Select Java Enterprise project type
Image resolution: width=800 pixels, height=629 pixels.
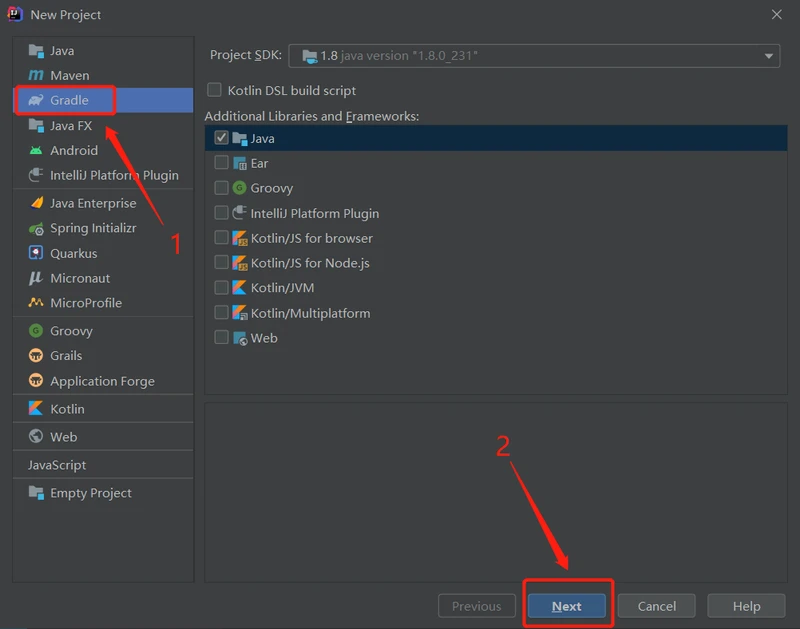pos(93,203)
